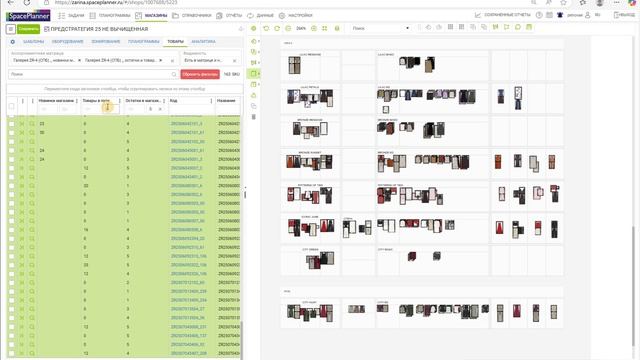Click the magnifier icon in the row showing 30

point(32,133)
